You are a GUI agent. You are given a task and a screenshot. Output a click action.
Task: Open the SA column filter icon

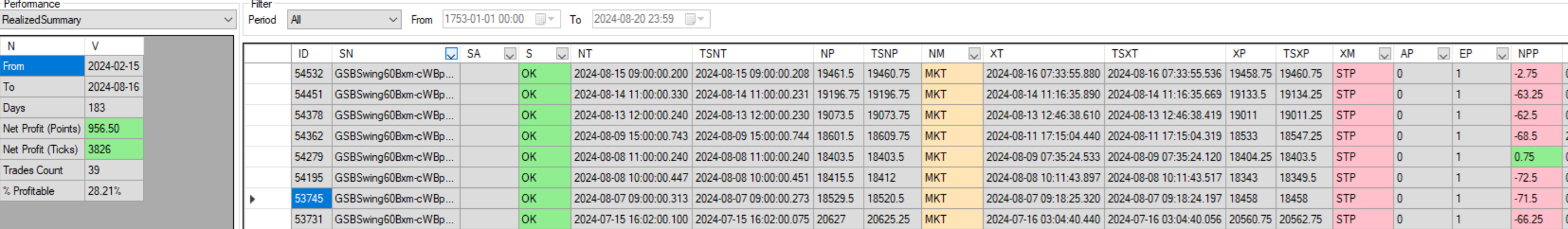(510, 54)
